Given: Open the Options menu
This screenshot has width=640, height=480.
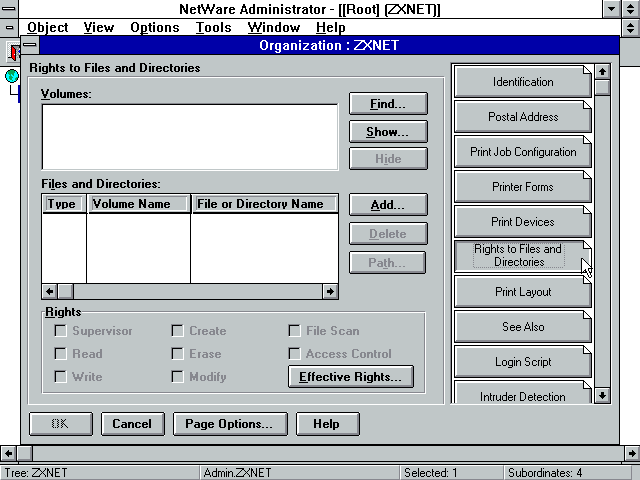Looking at the screenshot, I should (x=155, y=27).
